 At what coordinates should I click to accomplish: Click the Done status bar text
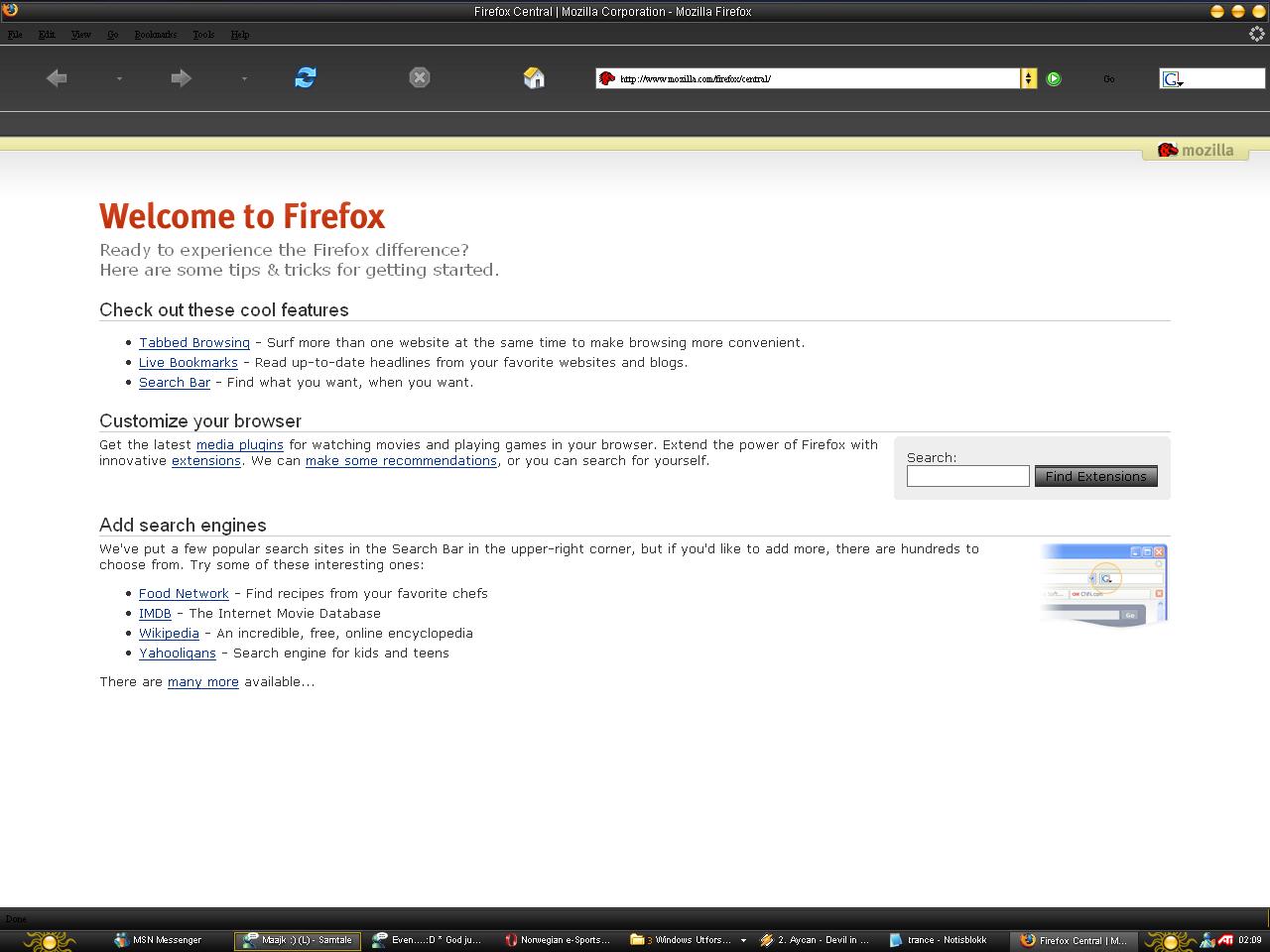[x=16, y=919]
